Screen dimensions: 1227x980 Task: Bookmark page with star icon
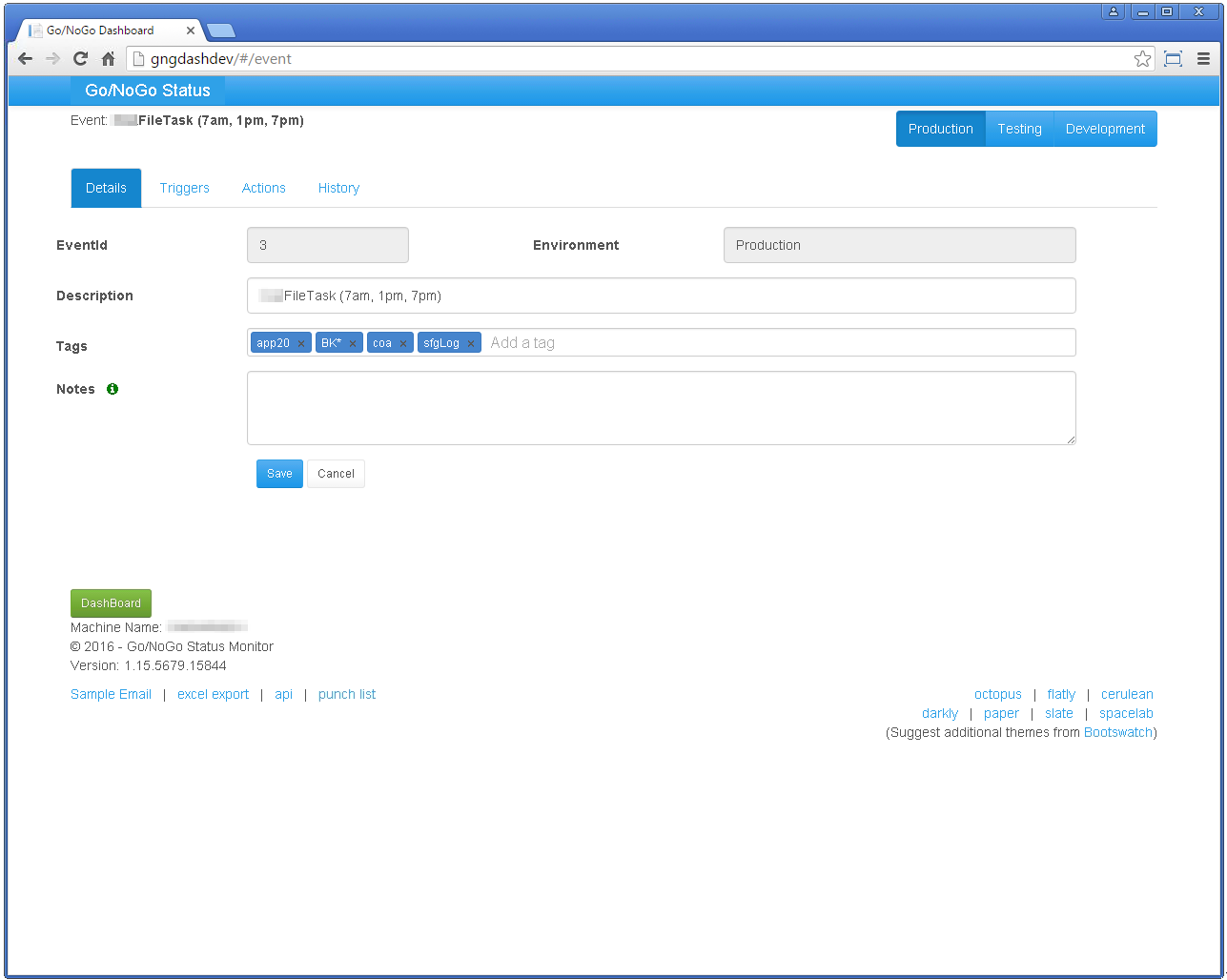[x=1142, y=59]
